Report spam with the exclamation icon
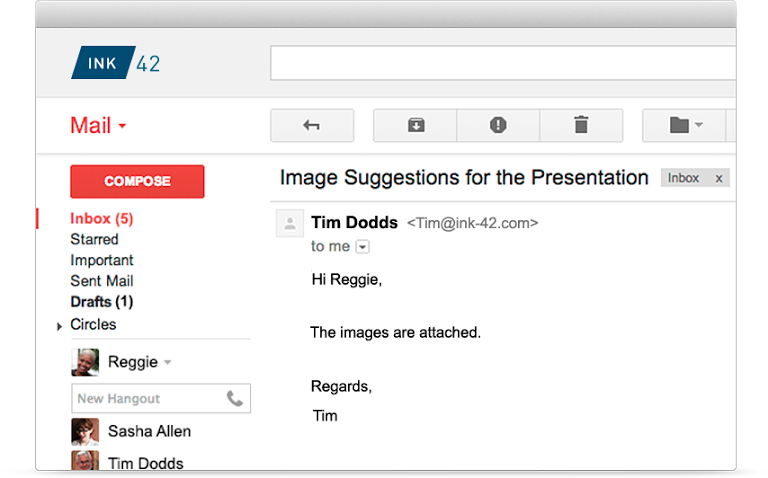Screen dimensions: 768x478 tap(498, 125)
